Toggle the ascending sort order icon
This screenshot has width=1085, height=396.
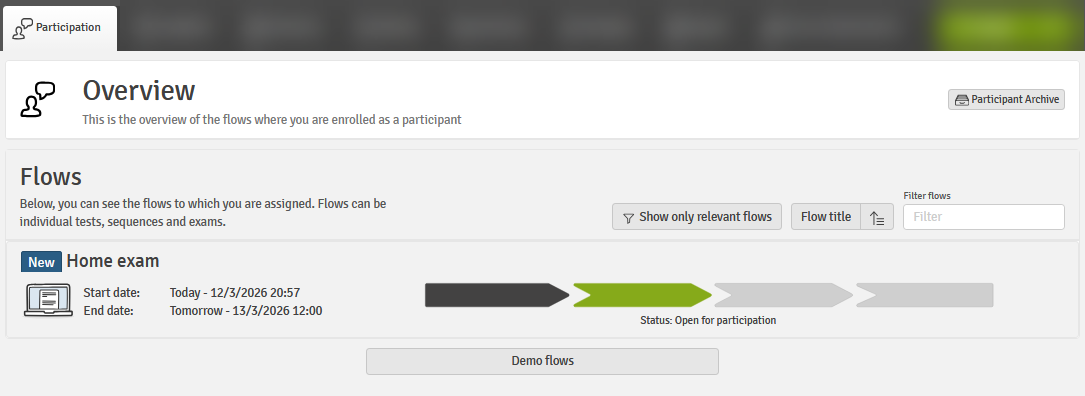[x=877, y=217]
